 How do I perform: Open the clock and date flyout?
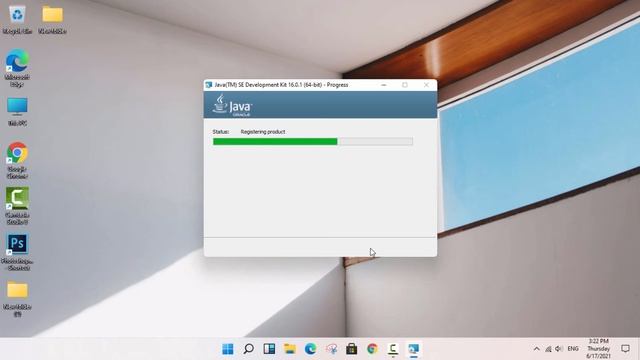point(599,349)
